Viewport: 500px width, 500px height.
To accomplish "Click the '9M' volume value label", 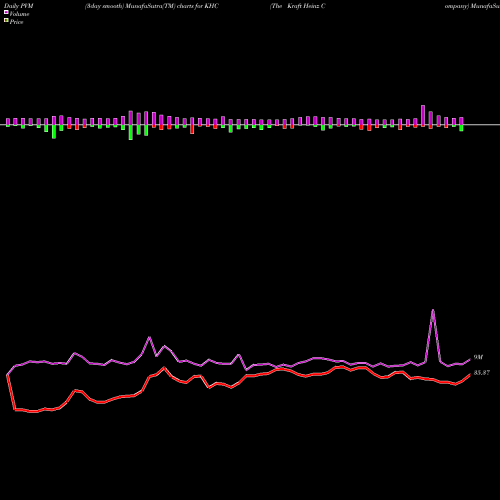I will coord(478,357).
